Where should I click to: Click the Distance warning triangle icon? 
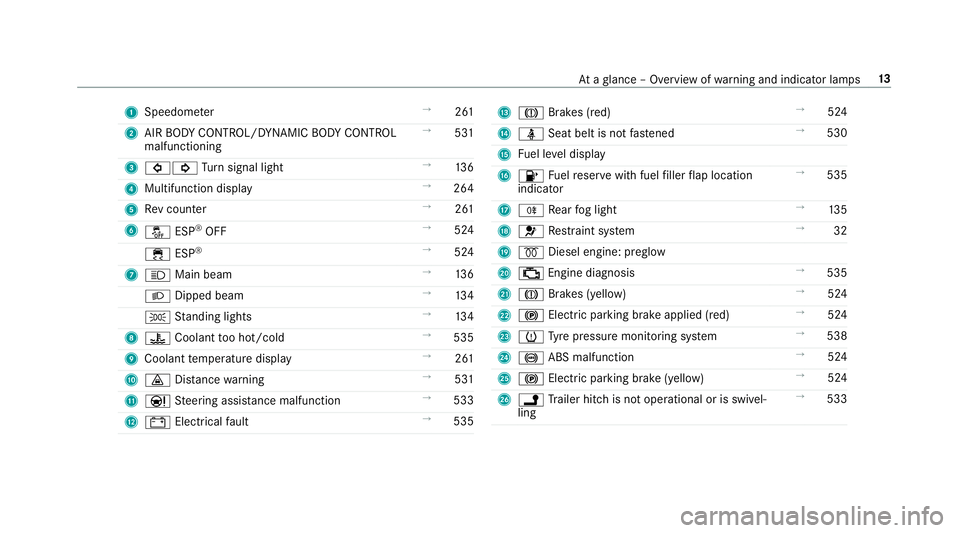[x=157, y=381]
